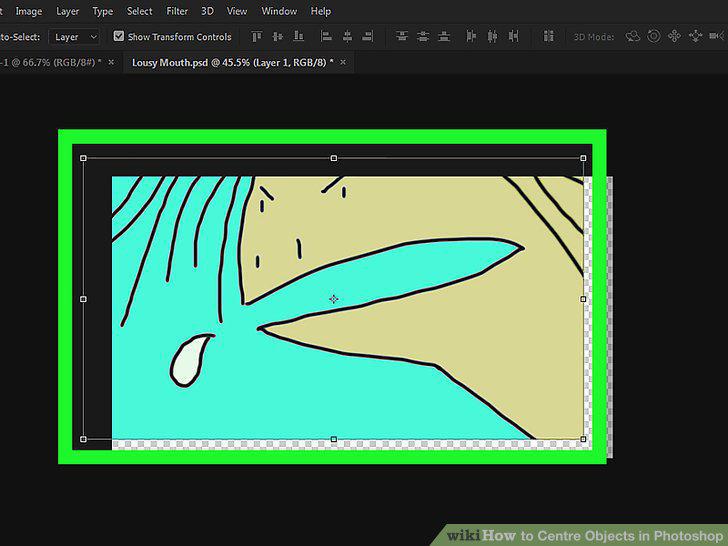The height and width of the screenshot is (546, 728).
Task: Click right-middle transform handle
Action: 583,299
